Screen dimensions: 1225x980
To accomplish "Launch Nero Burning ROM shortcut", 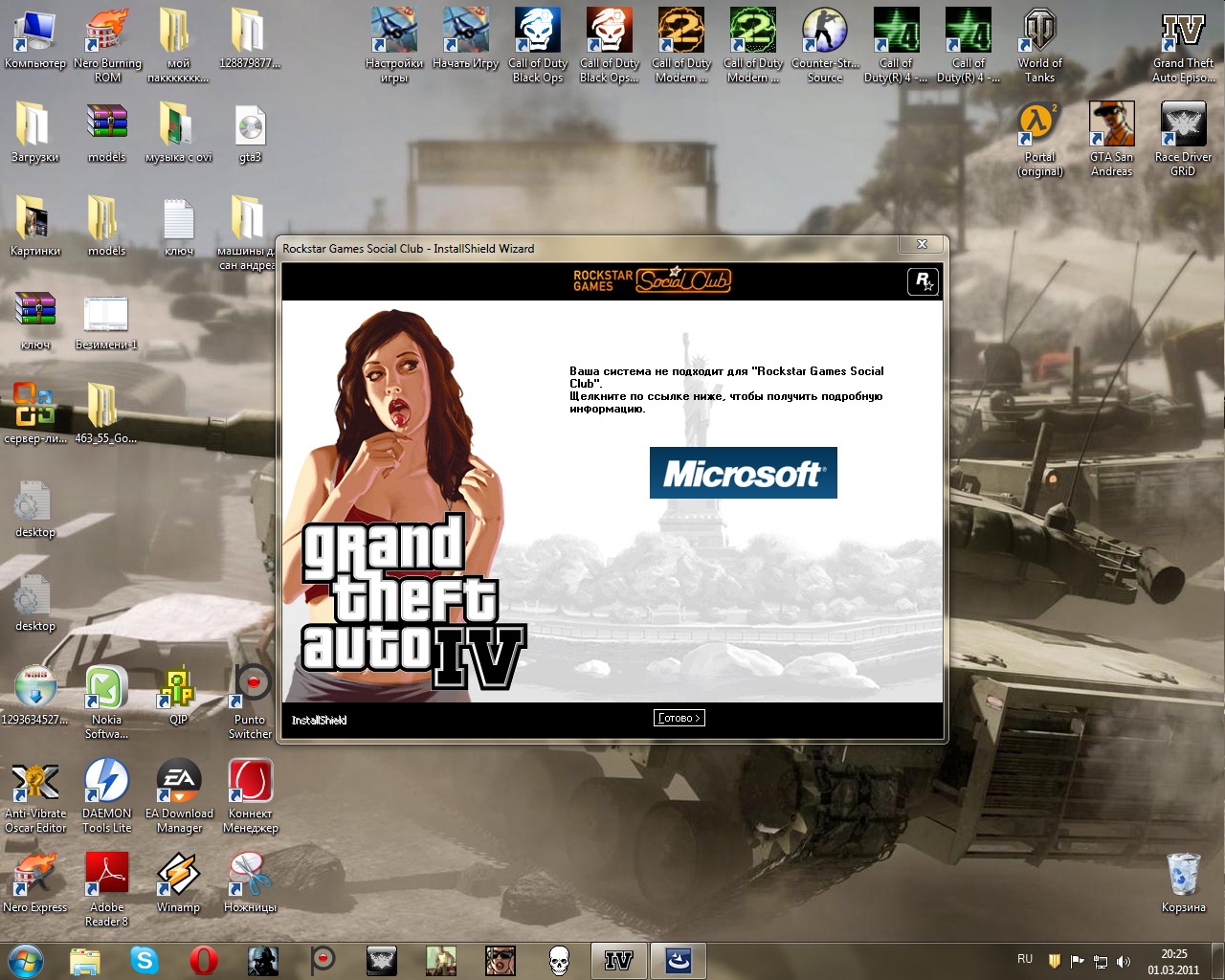I will click(x=107, y=44).
